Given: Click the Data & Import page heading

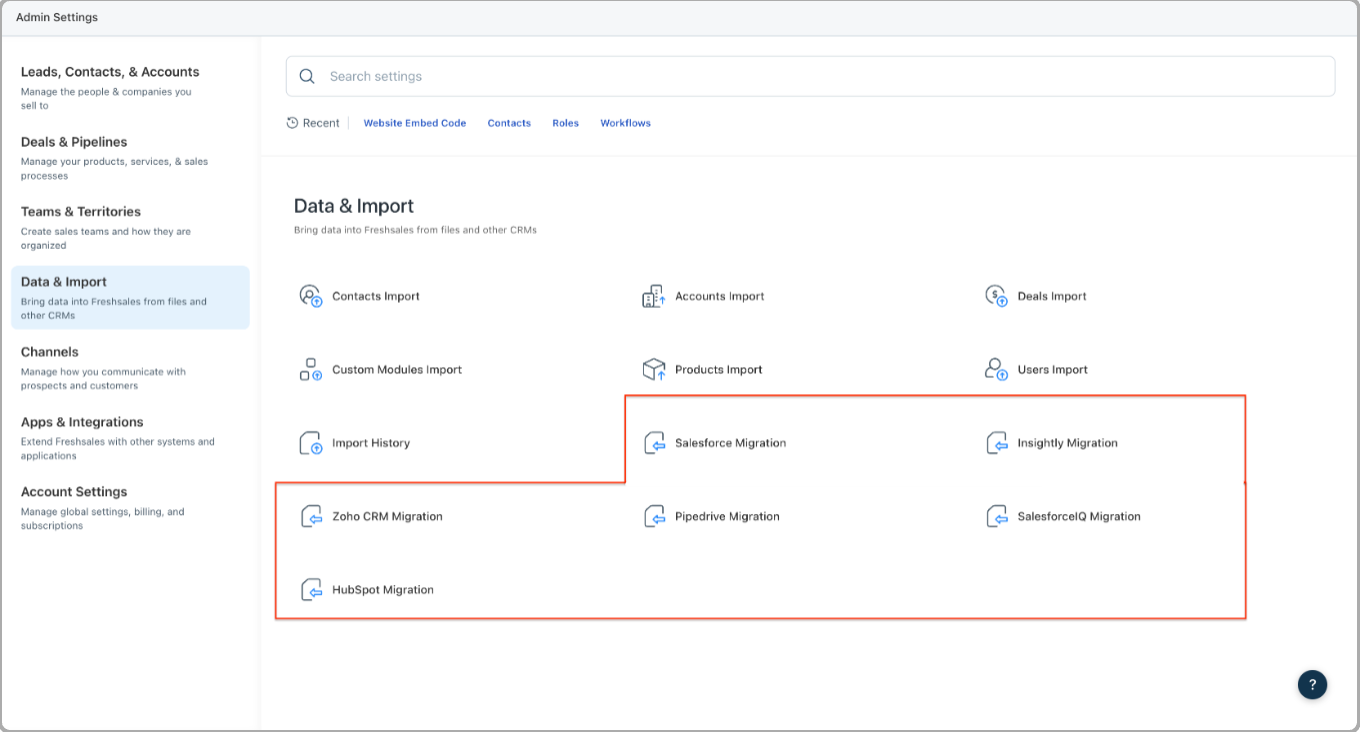Looking at the screenshot, I should tap(354, 206).
